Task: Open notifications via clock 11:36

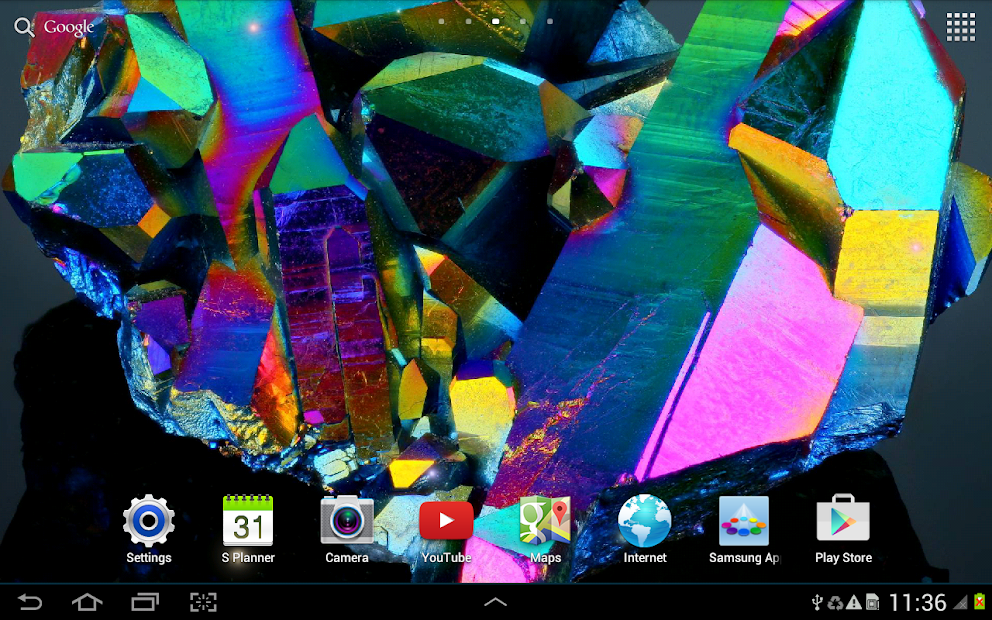Action: click(917, 602)
